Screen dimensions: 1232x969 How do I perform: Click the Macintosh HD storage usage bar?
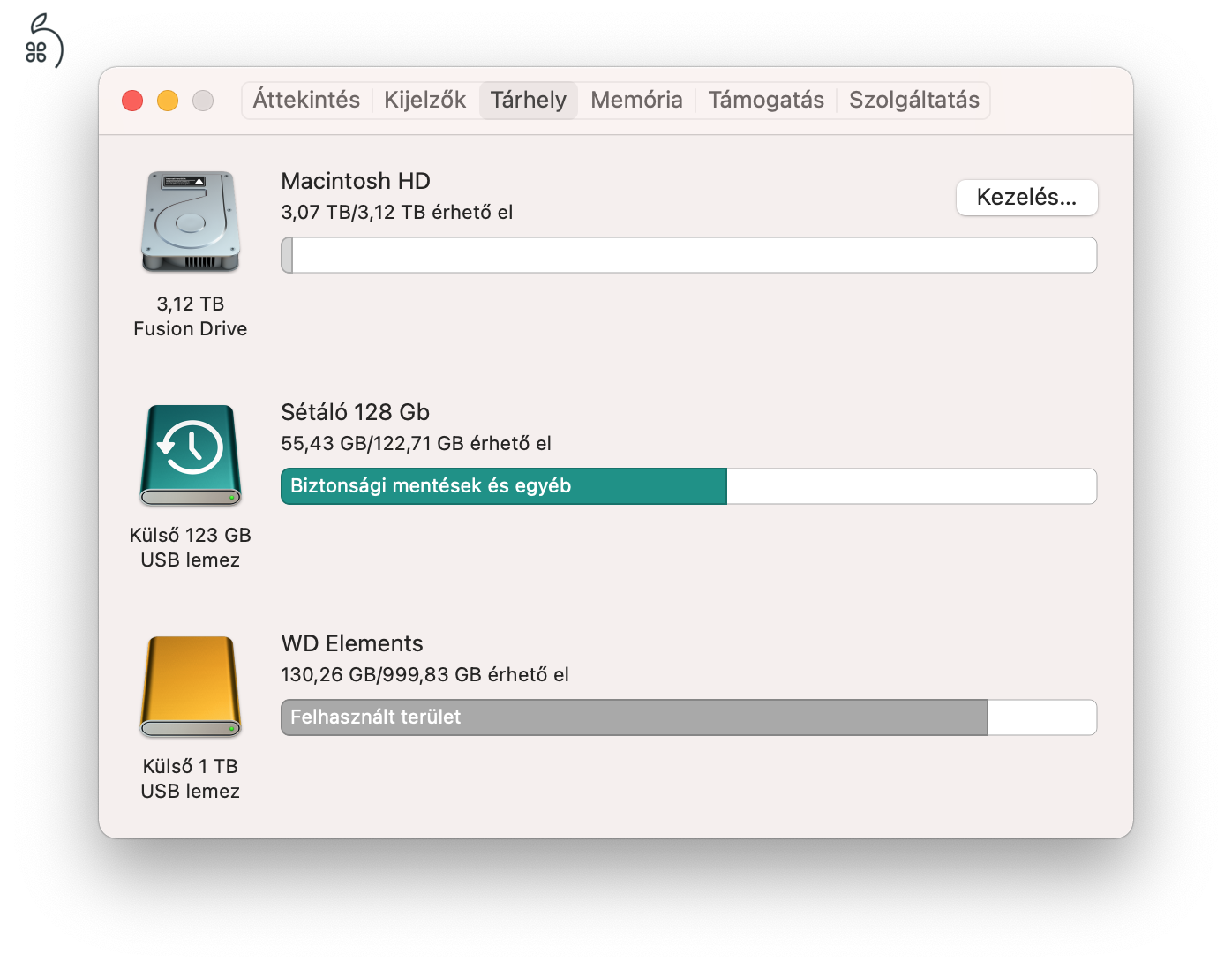[x=689, y=255]
